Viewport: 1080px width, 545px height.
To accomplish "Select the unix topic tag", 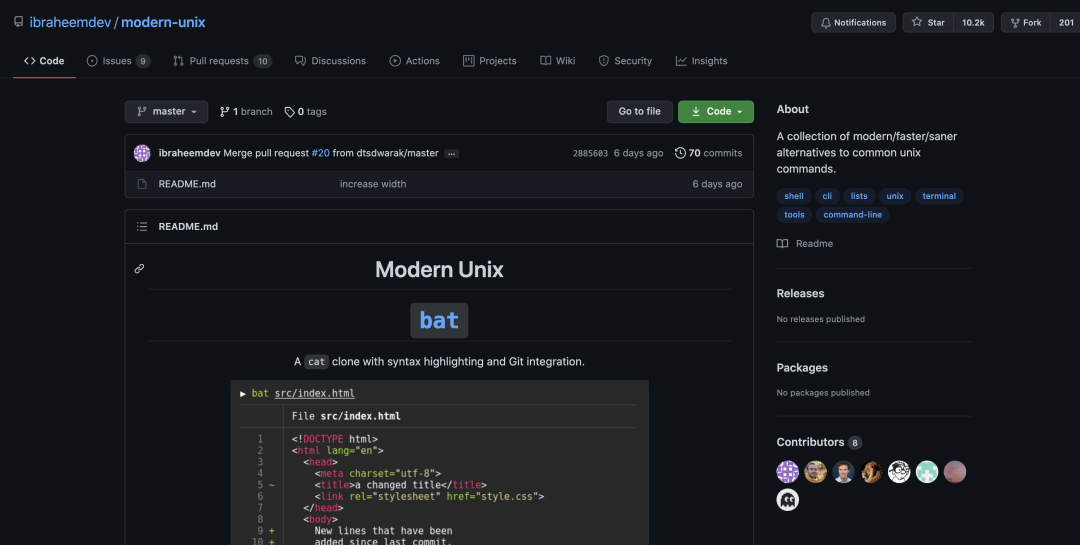I will pyautogui.click(x=895, y=196).
